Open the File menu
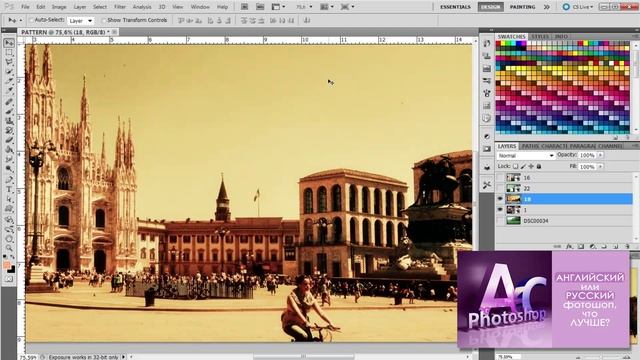This screenshot has height=360, width=640. pos(25,7)
